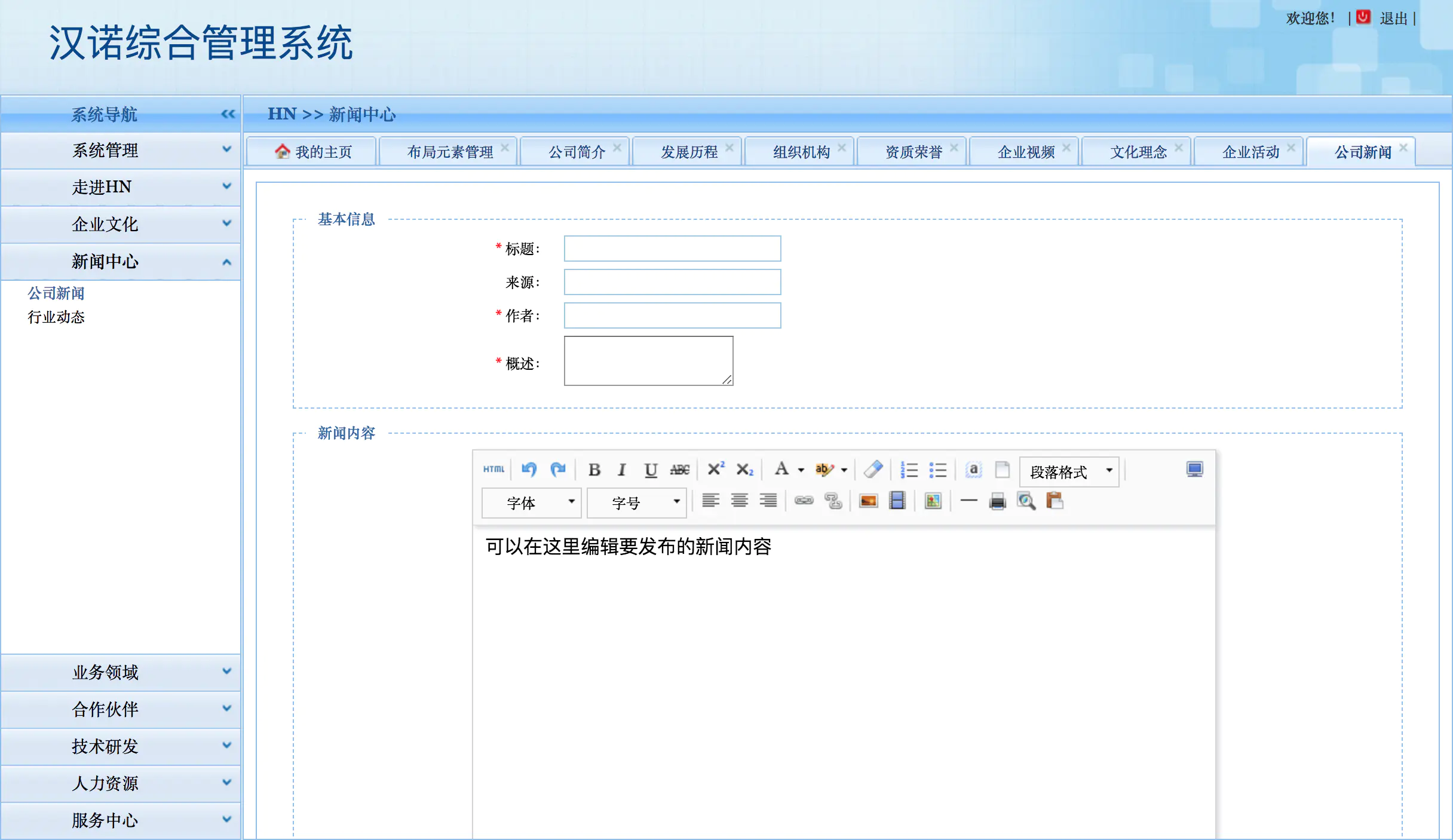The width and height of the screenshot is (1453, 840).
Task: Click the eraser clear-format icon
Action: click(x=873, y=470)
